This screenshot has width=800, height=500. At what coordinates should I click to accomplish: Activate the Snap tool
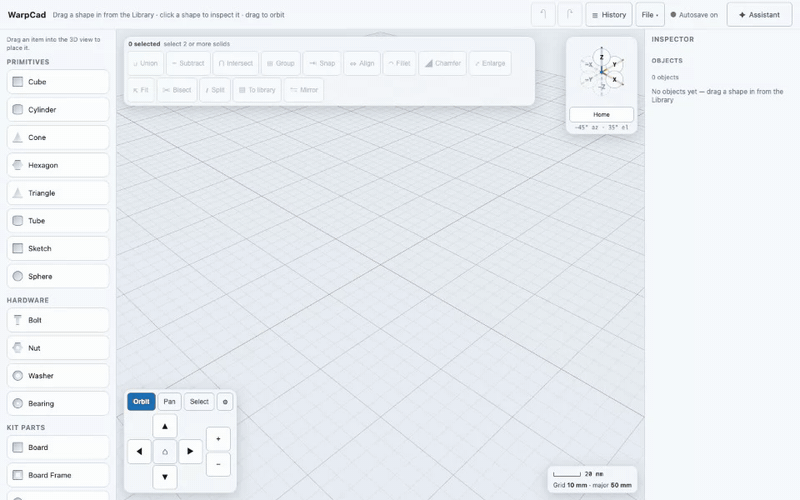pyautogui.click(x=322, y=63)
